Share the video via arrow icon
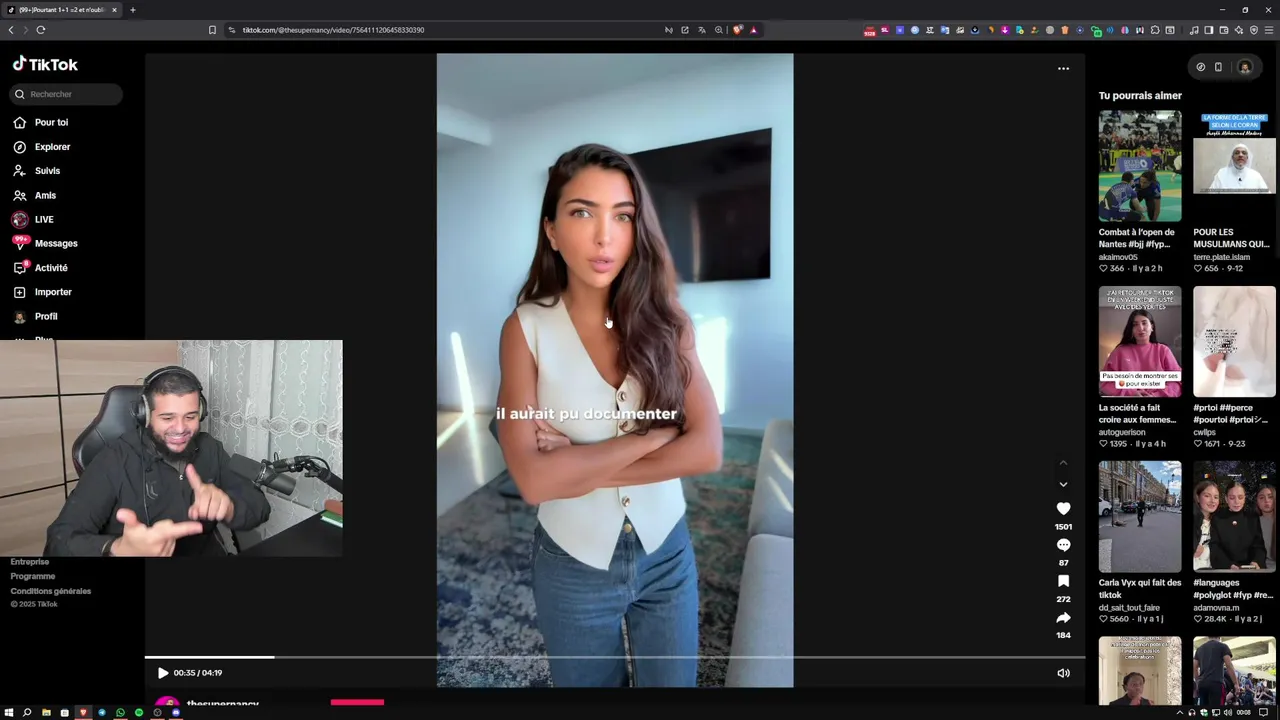 pyautogui.click(x=1063, y=617)
